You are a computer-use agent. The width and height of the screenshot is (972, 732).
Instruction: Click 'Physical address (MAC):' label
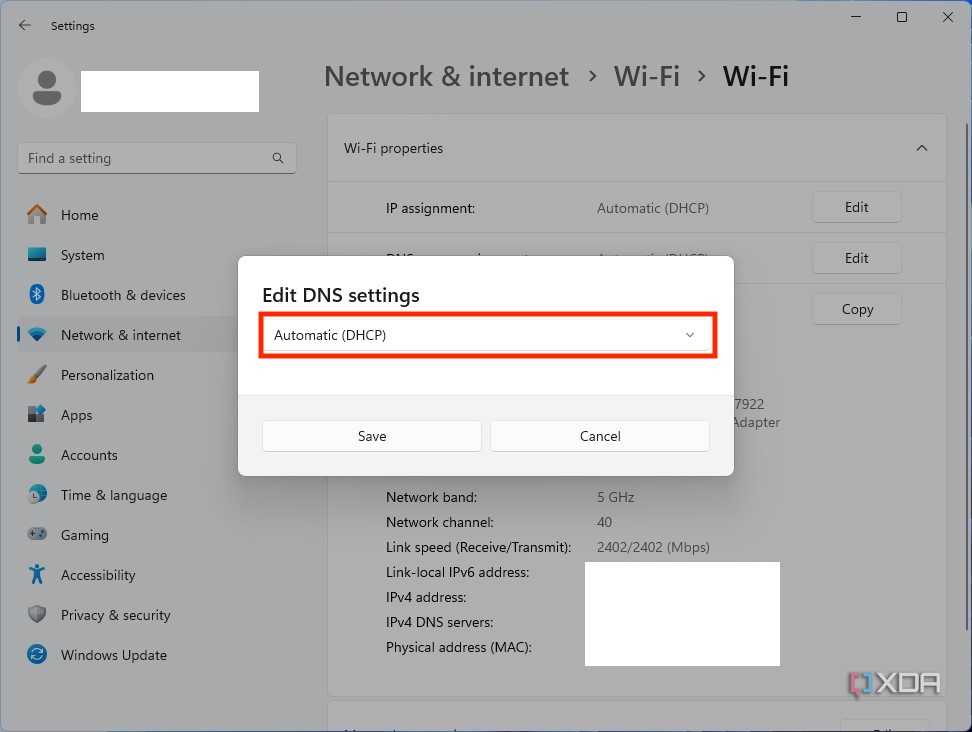point(459,648)
